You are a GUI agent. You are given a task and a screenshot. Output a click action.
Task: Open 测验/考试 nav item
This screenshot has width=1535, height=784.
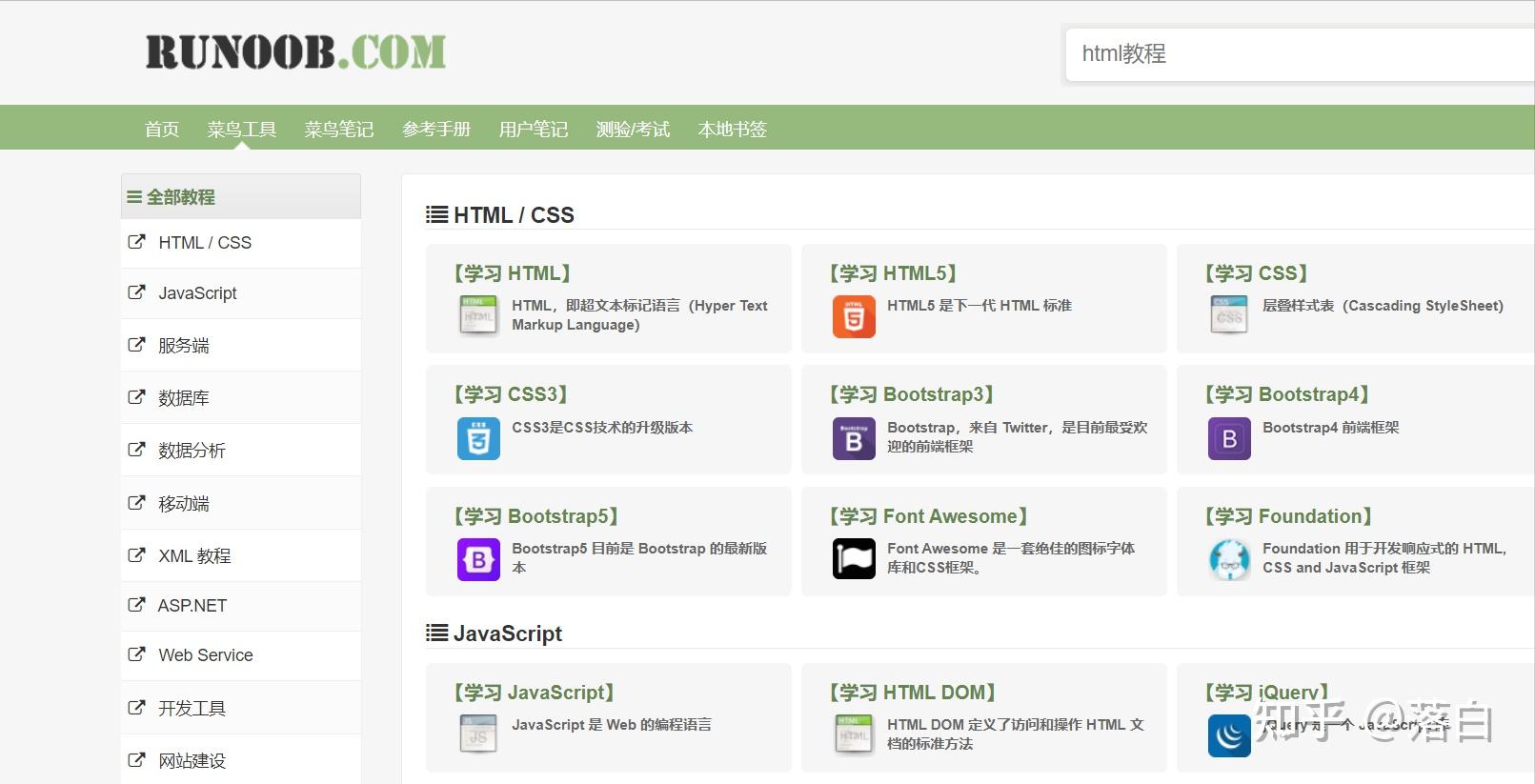click(633, 129)
